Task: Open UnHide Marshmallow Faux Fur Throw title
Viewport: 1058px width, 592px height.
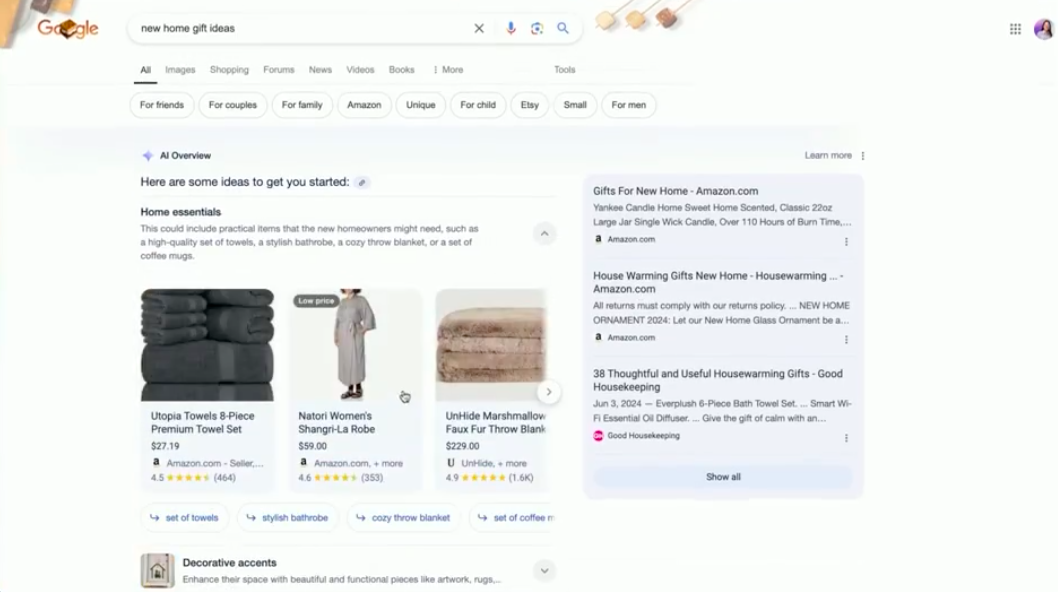Action: (x=495, y=423)
